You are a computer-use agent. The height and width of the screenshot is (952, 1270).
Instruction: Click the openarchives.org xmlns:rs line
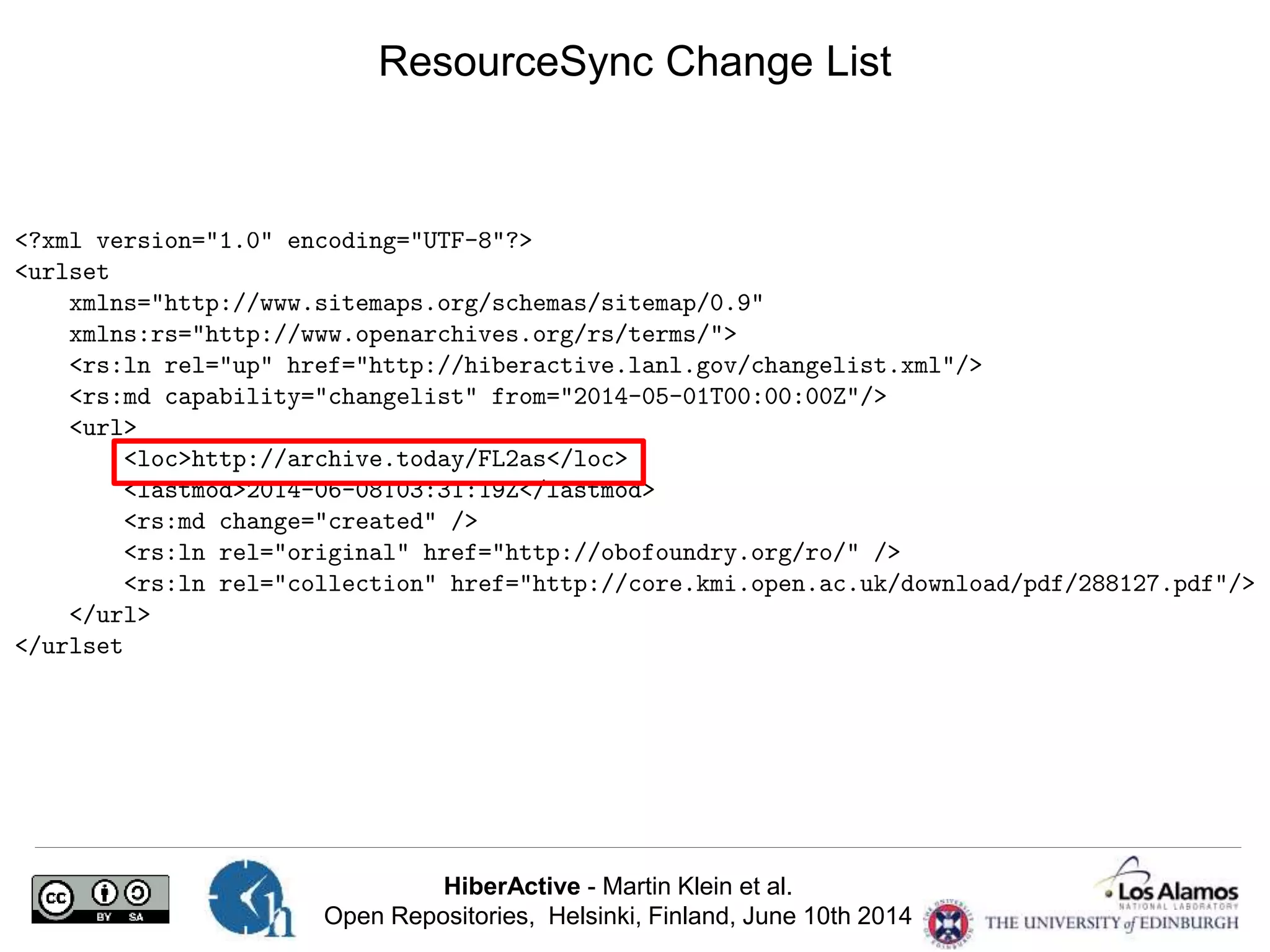[x=402, y=335]
